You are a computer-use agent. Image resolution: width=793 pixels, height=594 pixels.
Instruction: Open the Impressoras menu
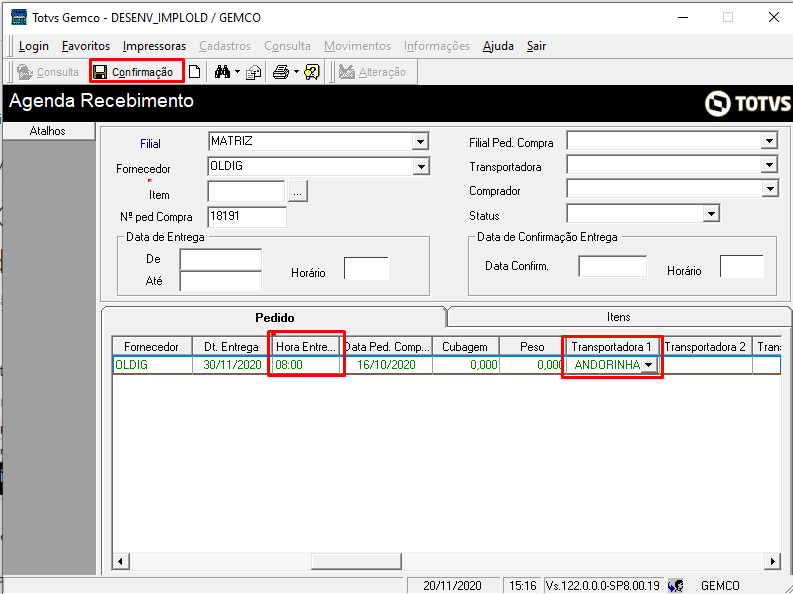pyautogui.click(x=154, y=46)
